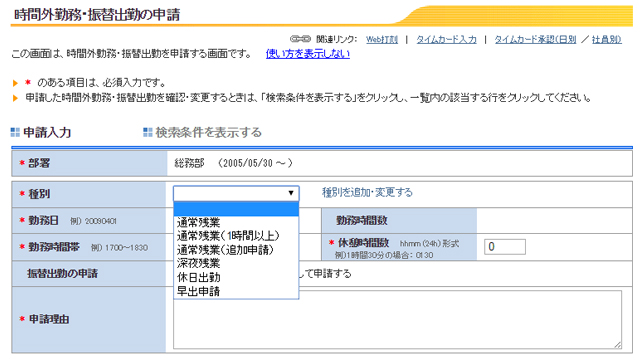Open the 社員別 link
This screenshot has height=360, width=640.
pos(606,40)
